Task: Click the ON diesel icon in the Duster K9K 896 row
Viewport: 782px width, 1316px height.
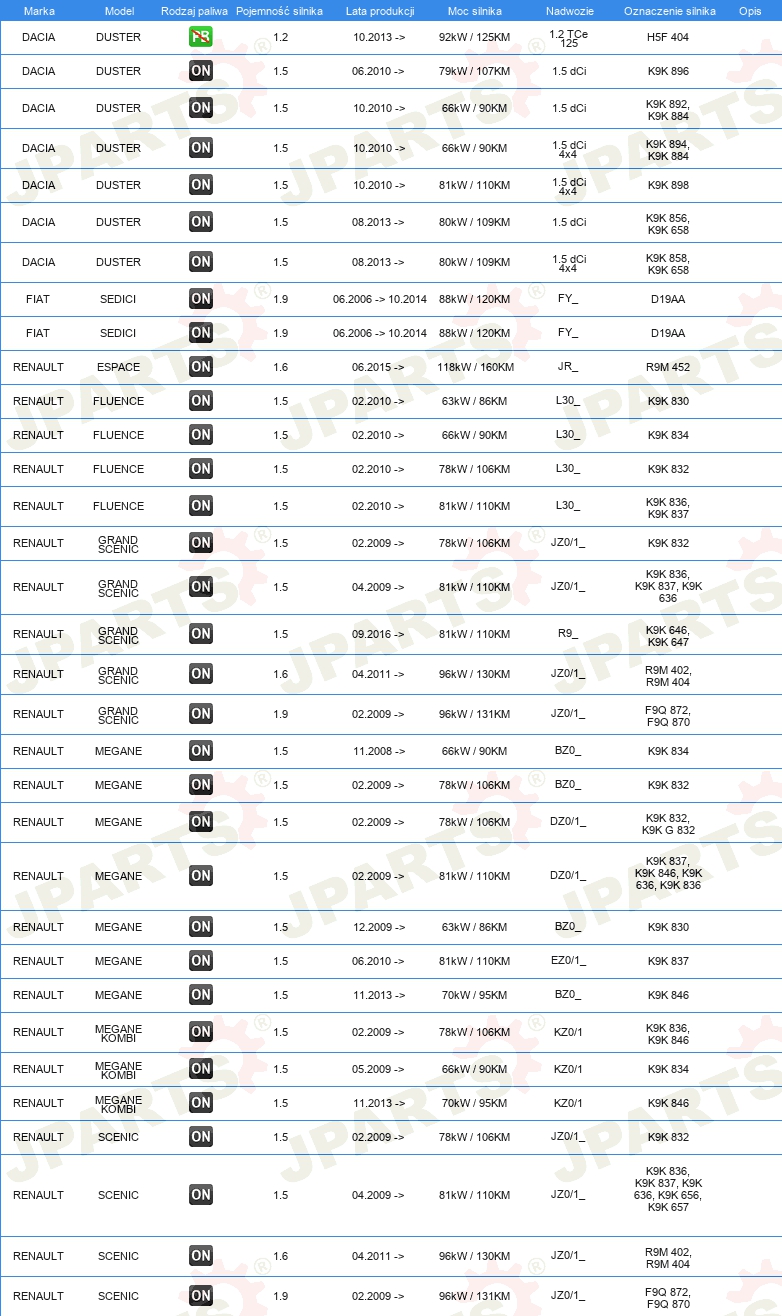Action: point(201,71)
